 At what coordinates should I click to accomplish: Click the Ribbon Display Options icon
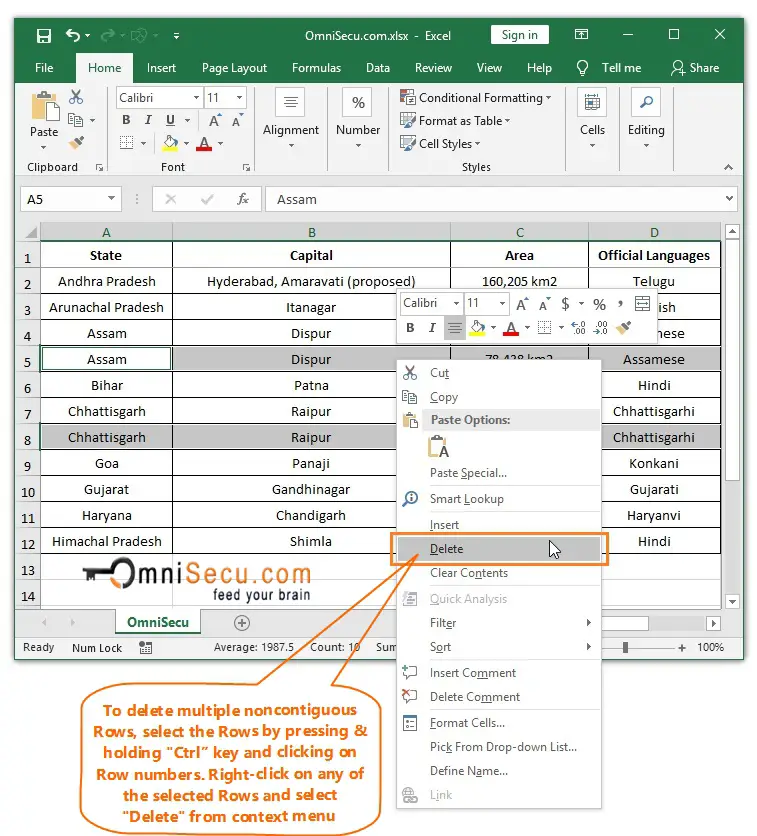click(x=581, y=35)
